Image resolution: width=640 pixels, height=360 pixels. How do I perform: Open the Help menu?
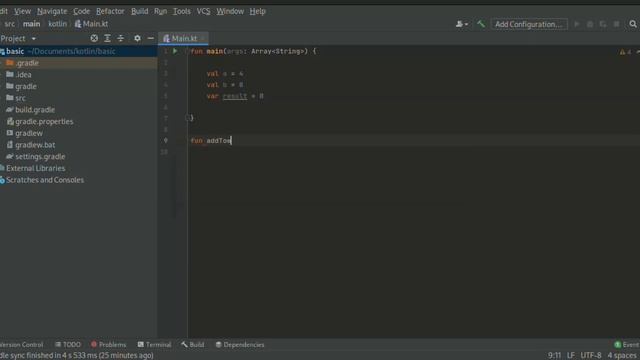258,11
